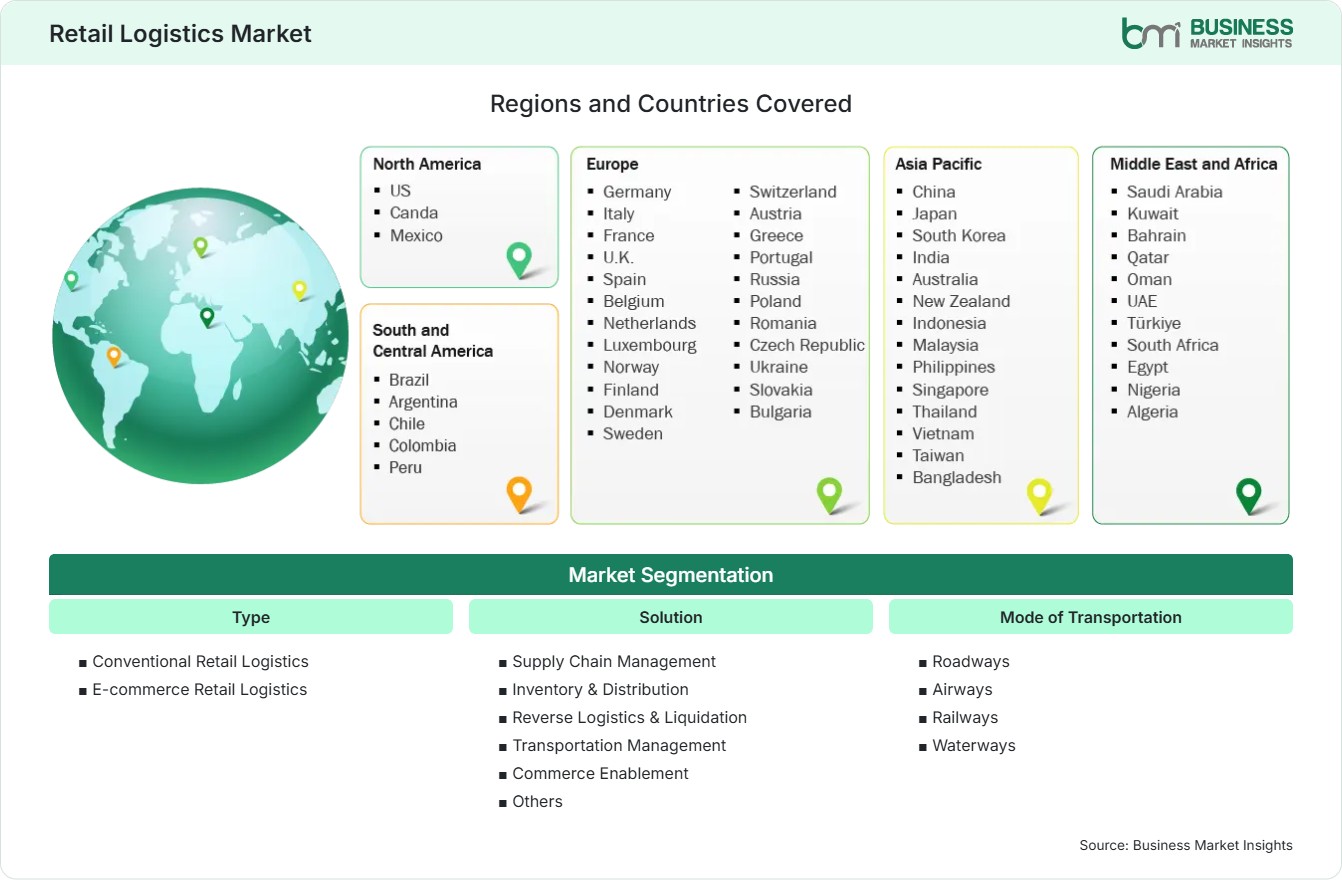Viewport: 1342px width, 880px height.
Task: Click Mexico in North America list
Action: [x=416, y=235]
